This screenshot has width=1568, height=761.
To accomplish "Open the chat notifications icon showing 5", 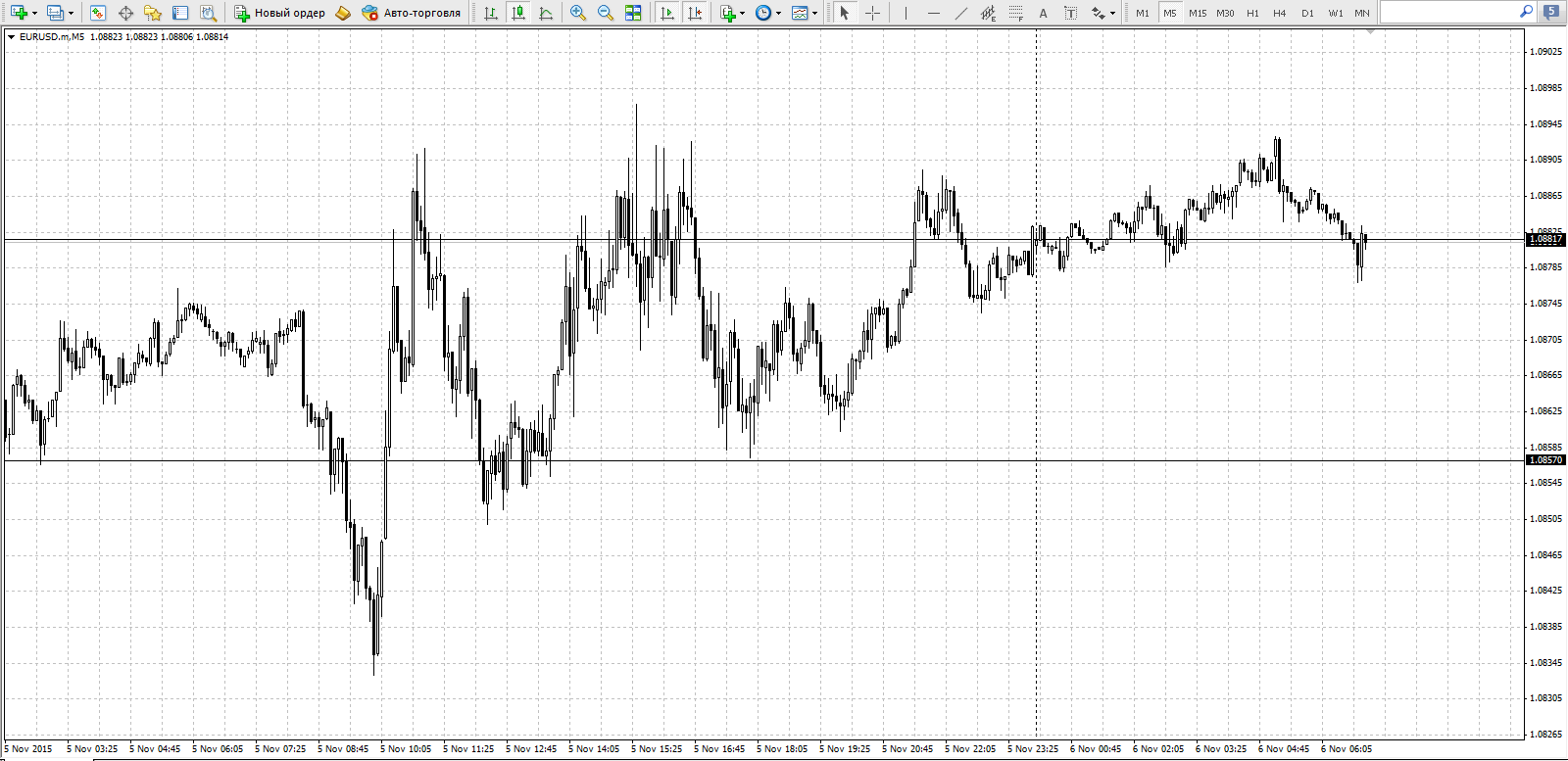I will 1551,13.
